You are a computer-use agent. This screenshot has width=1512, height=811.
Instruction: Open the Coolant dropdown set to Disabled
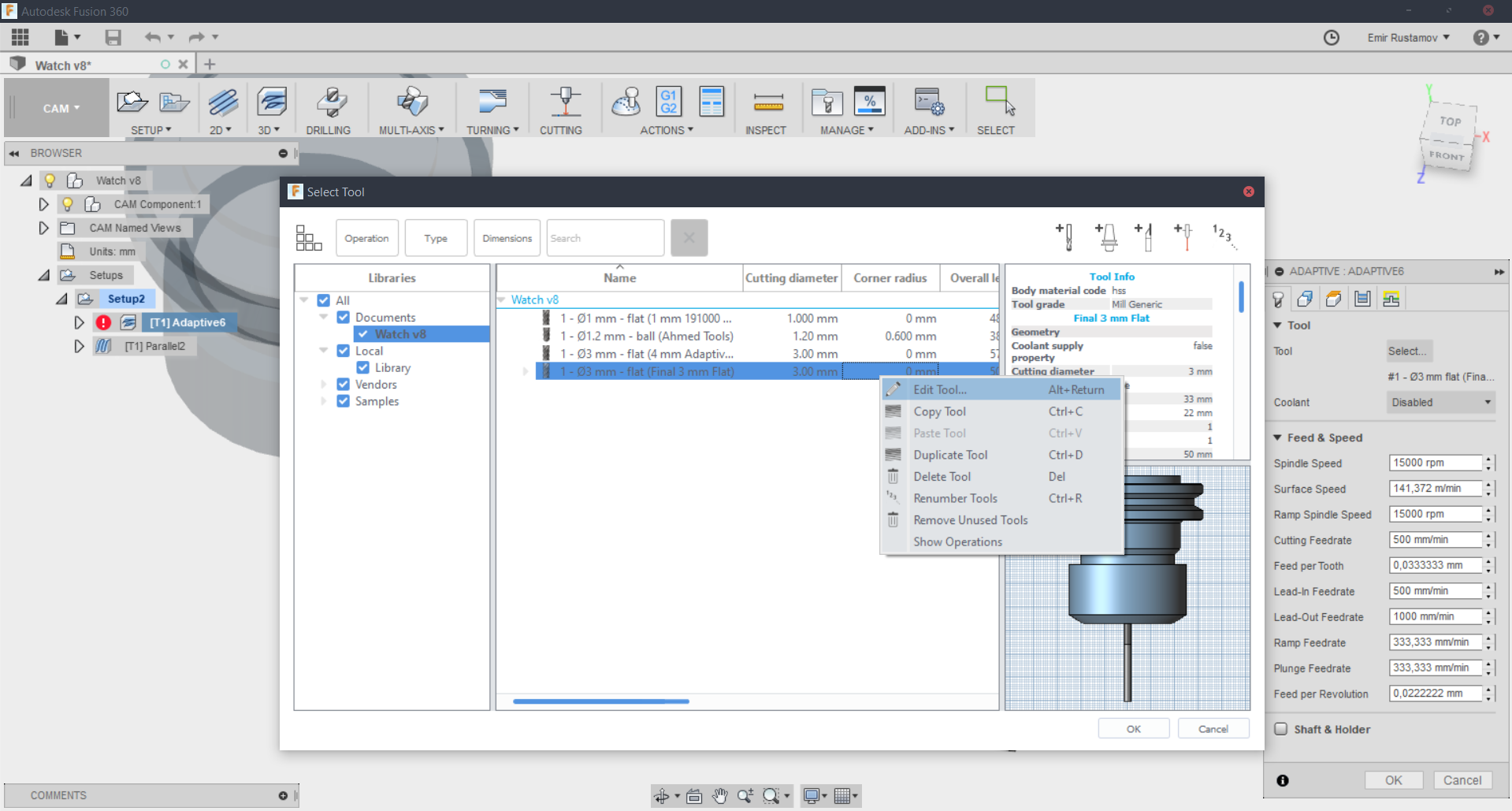click(x=1441, y=402)
